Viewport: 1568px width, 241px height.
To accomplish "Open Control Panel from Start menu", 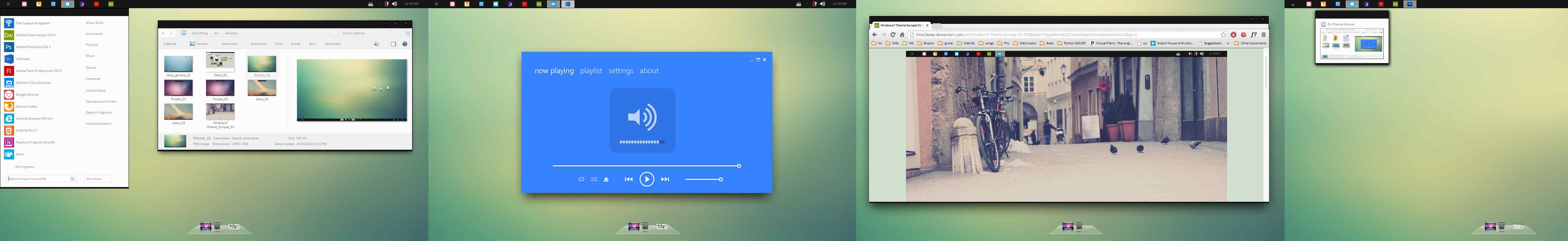I will [96, 91].
